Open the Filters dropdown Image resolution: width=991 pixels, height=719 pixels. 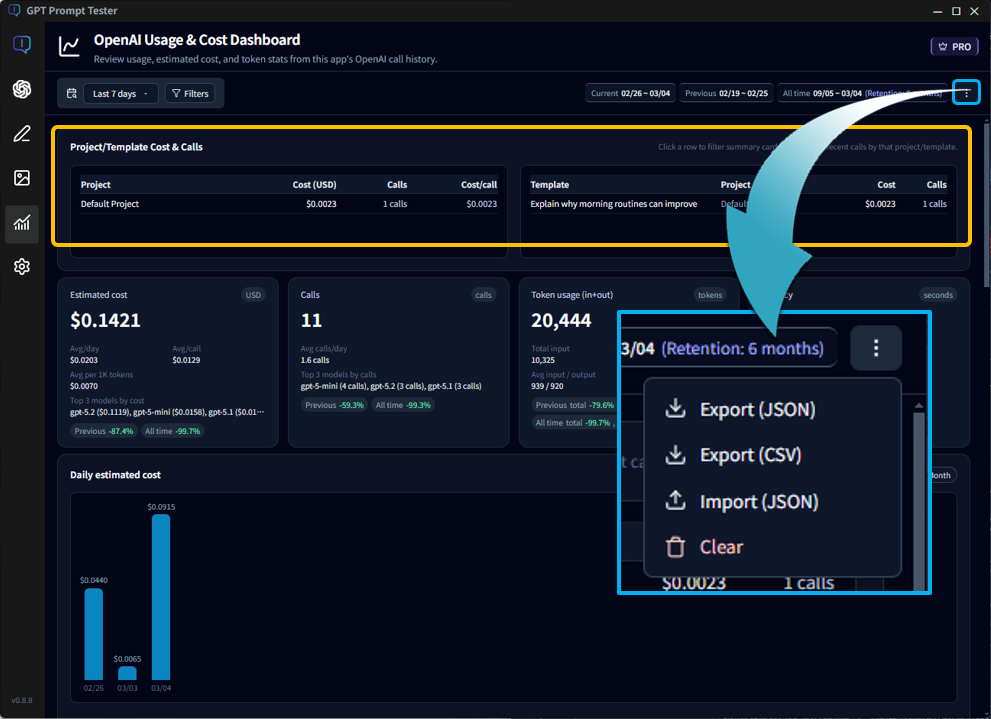[192, 92]
